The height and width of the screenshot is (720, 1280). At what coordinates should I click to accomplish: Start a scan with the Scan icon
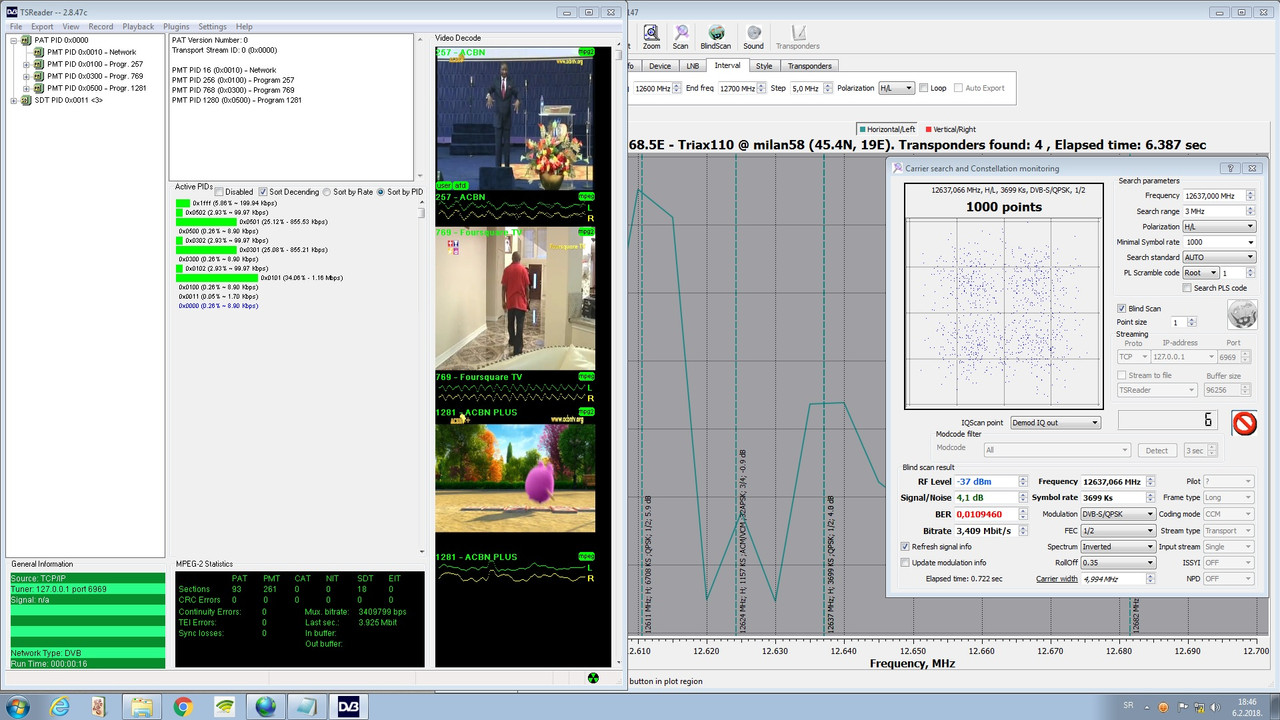click(x=680, y=37)
